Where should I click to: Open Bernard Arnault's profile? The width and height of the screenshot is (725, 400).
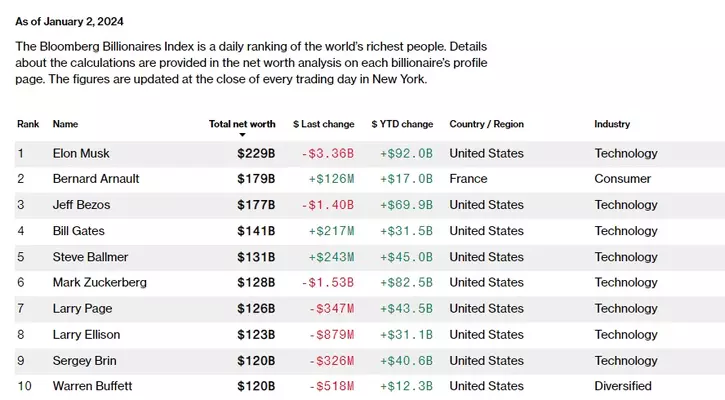pyautogui.click(x=96, y=179)
